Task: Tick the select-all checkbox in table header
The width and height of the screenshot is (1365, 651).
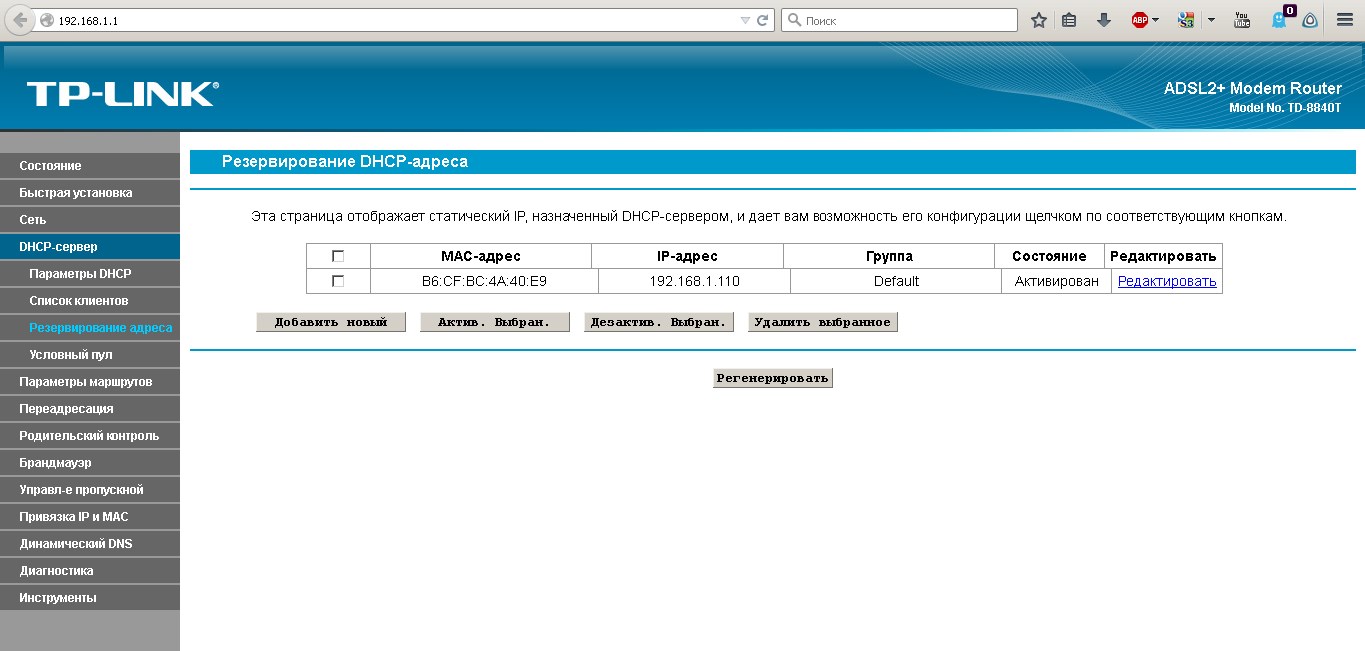Action: [x=338, y=256]
